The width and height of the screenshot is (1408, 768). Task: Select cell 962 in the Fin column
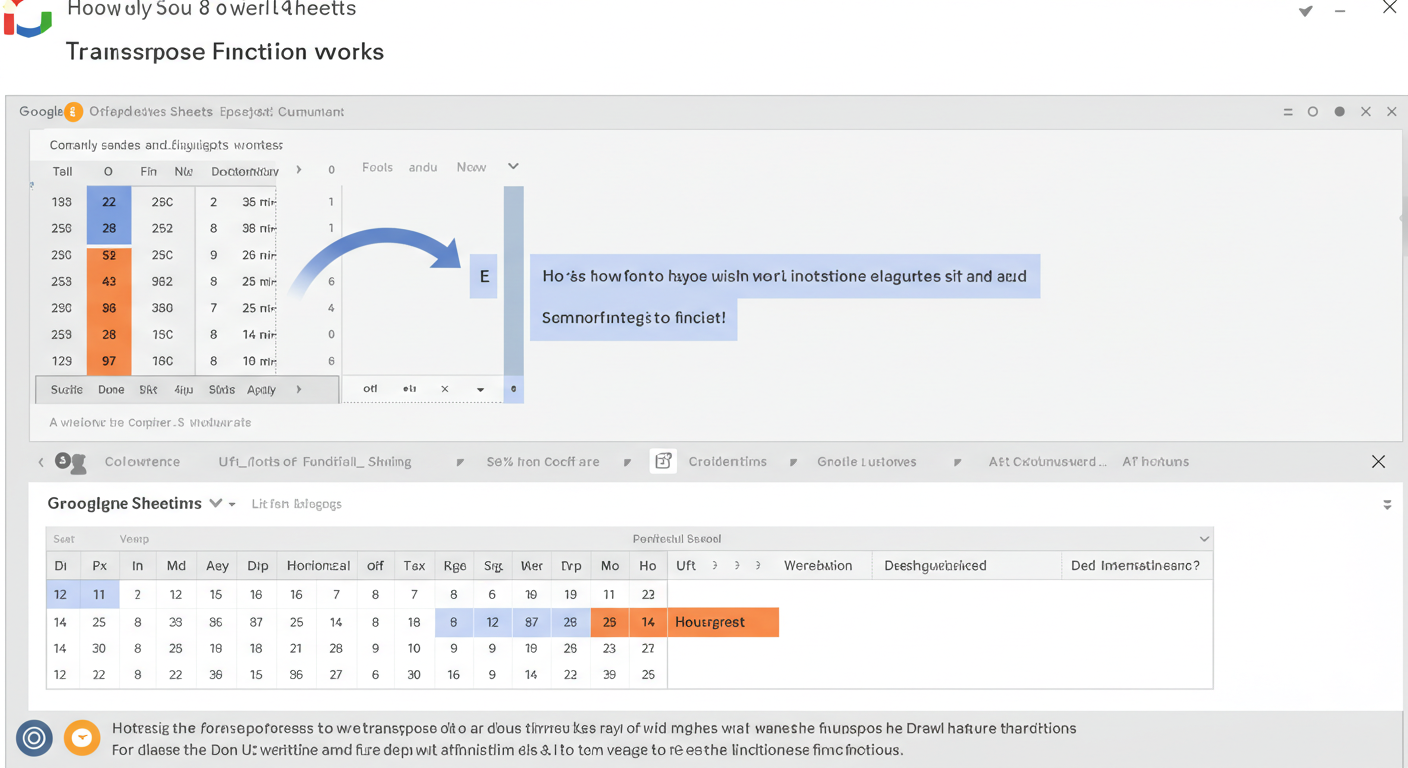tap(162, 282)
